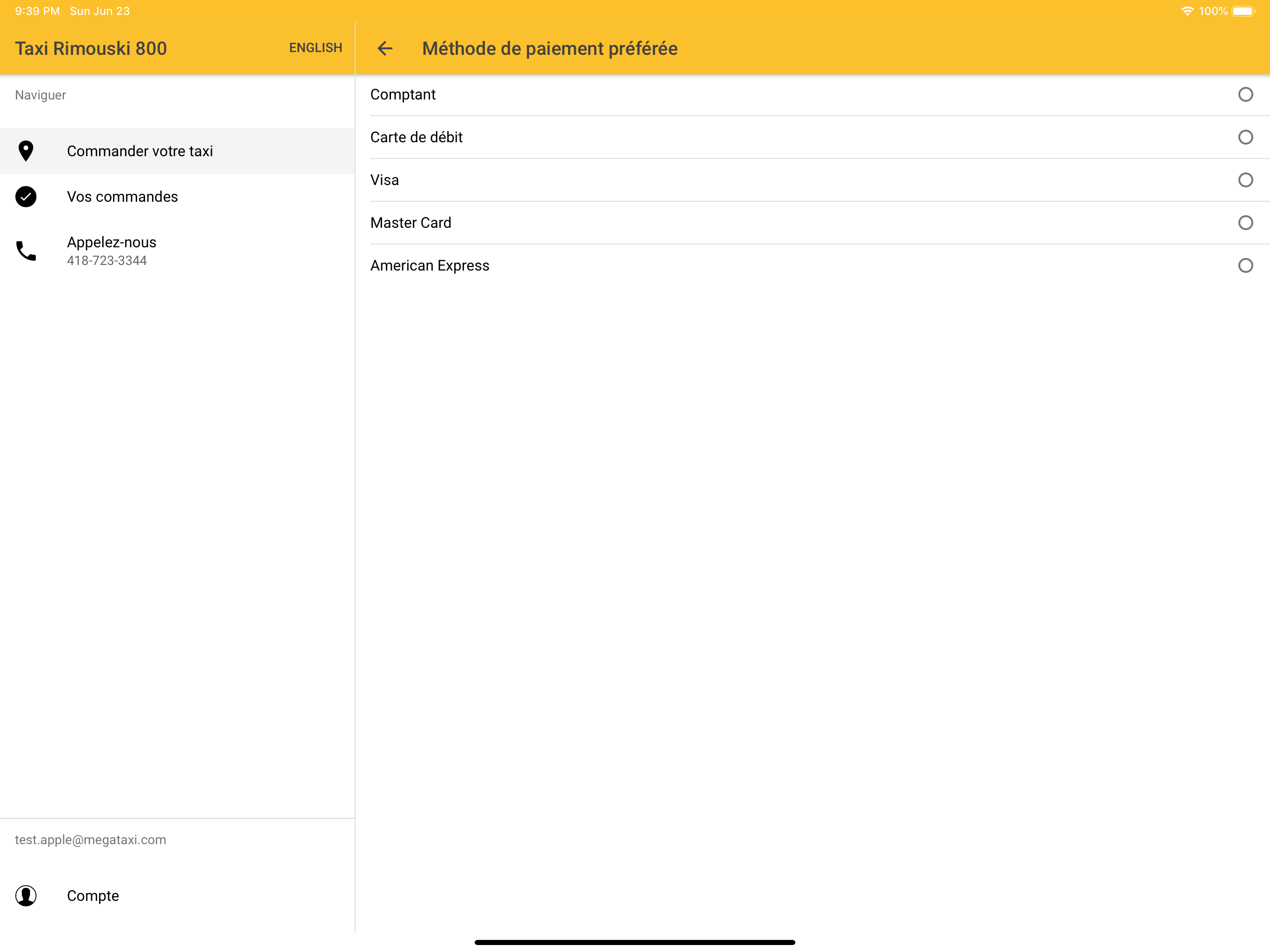Click the phone number 418-723-3344
Viewport: 1270px width, 952px height.
coord(107,261)
